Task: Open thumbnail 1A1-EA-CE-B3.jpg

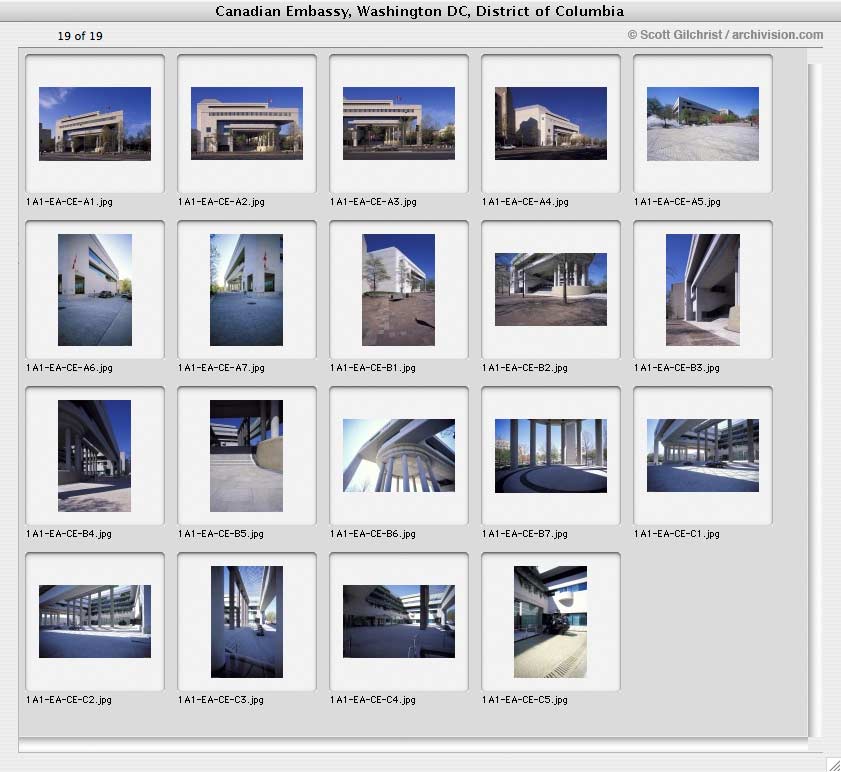Action: pyautogui.click(x=703, y=290)
